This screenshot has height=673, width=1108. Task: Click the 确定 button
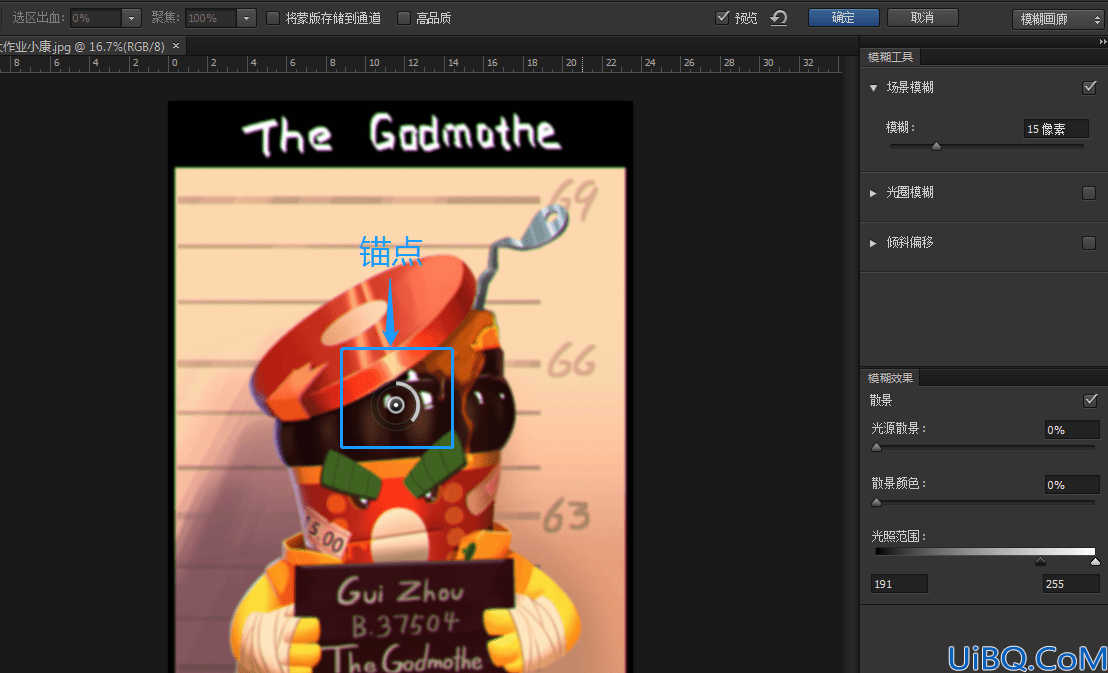coord(843,18)
